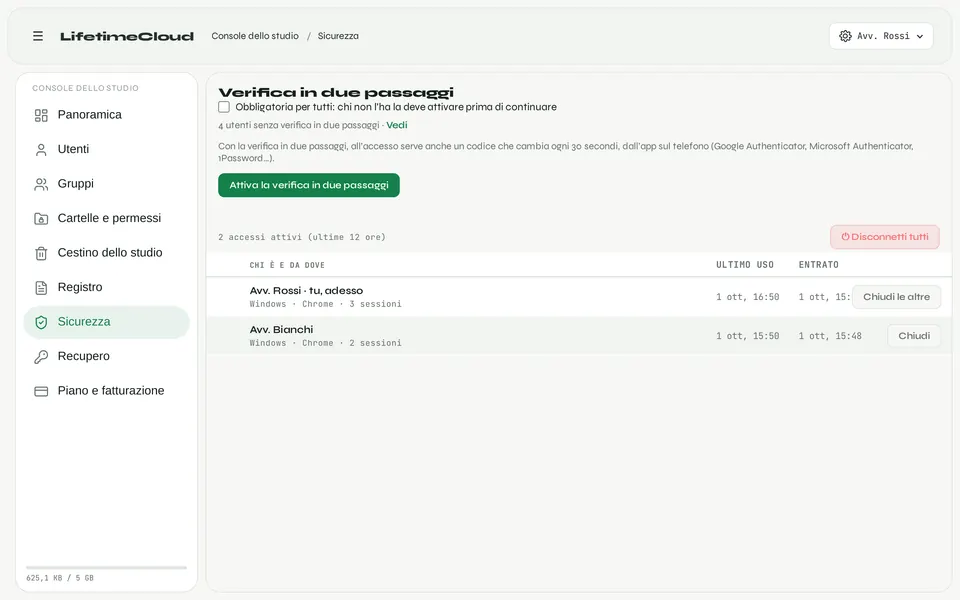Click the Disconnetti tutti button
Viewport: 960px width, 600px height.
point(885,237)
